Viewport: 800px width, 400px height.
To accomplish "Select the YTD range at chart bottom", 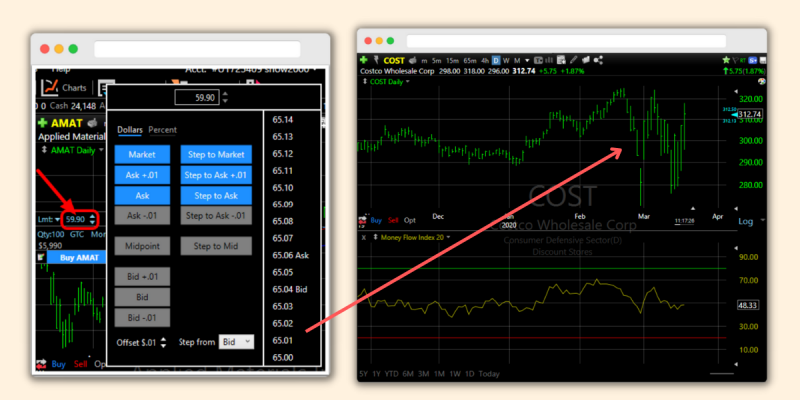I will click(x=392, y=374).
